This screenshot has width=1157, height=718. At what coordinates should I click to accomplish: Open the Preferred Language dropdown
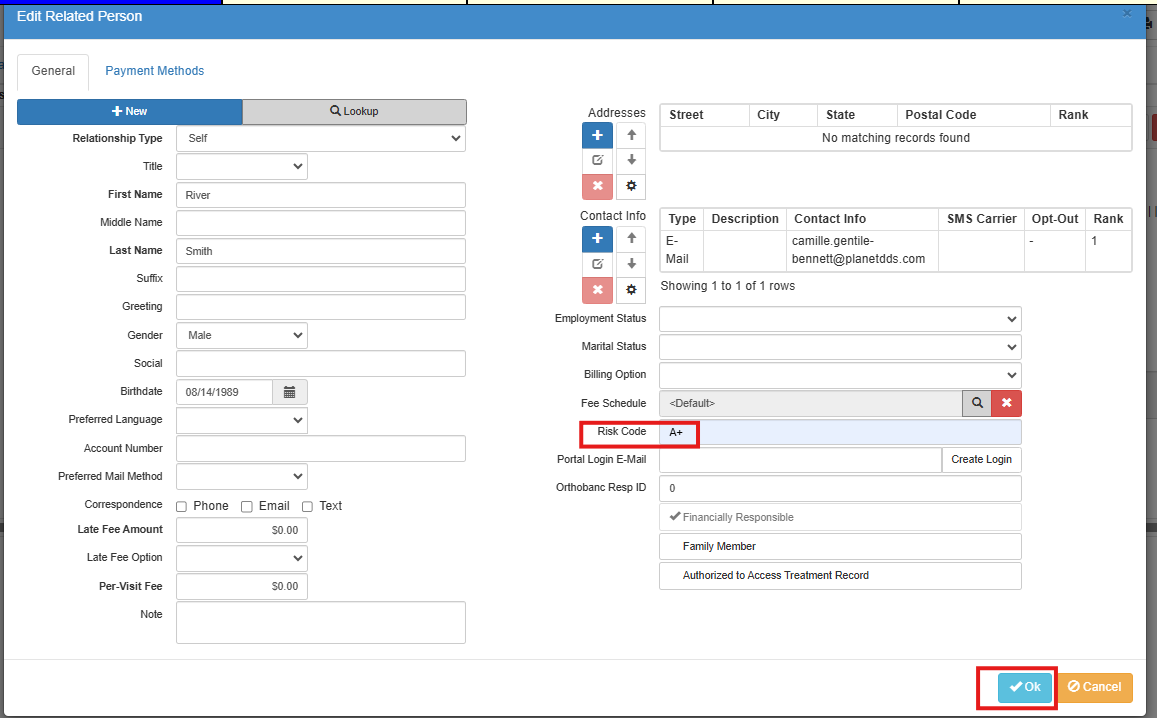click(241, 420)
